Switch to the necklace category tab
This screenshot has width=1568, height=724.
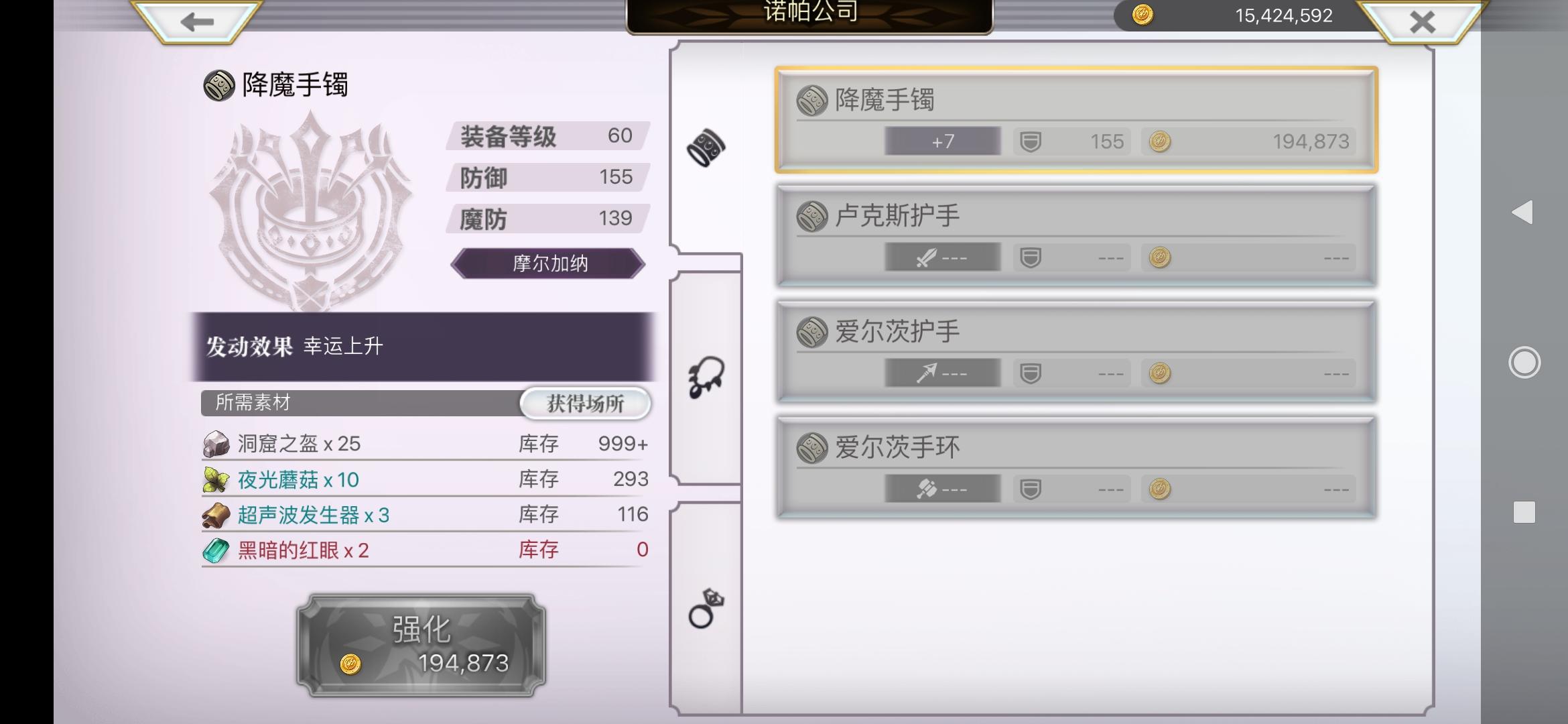pyautogui.click(x=706, y=377)
